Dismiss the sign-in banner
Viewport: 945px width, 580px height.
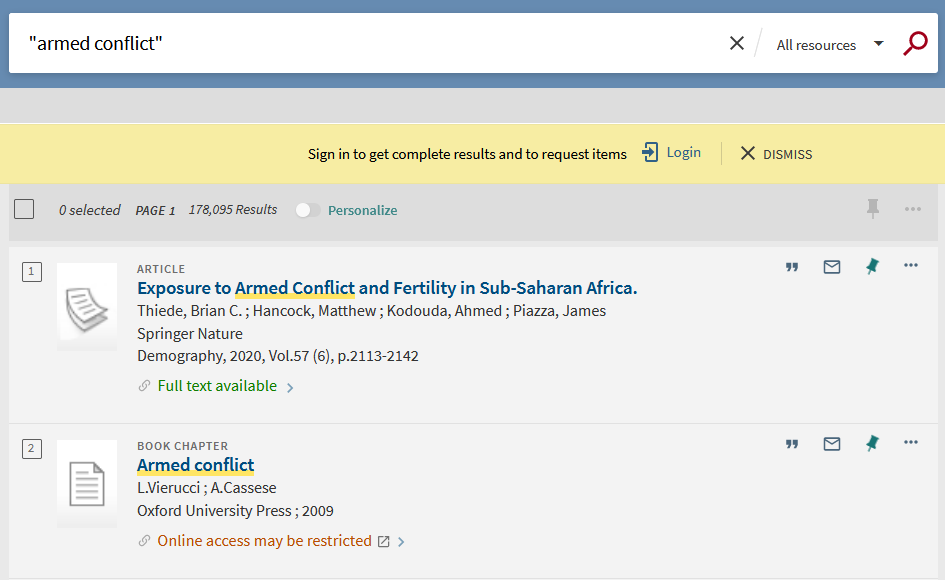coord(776,154)
